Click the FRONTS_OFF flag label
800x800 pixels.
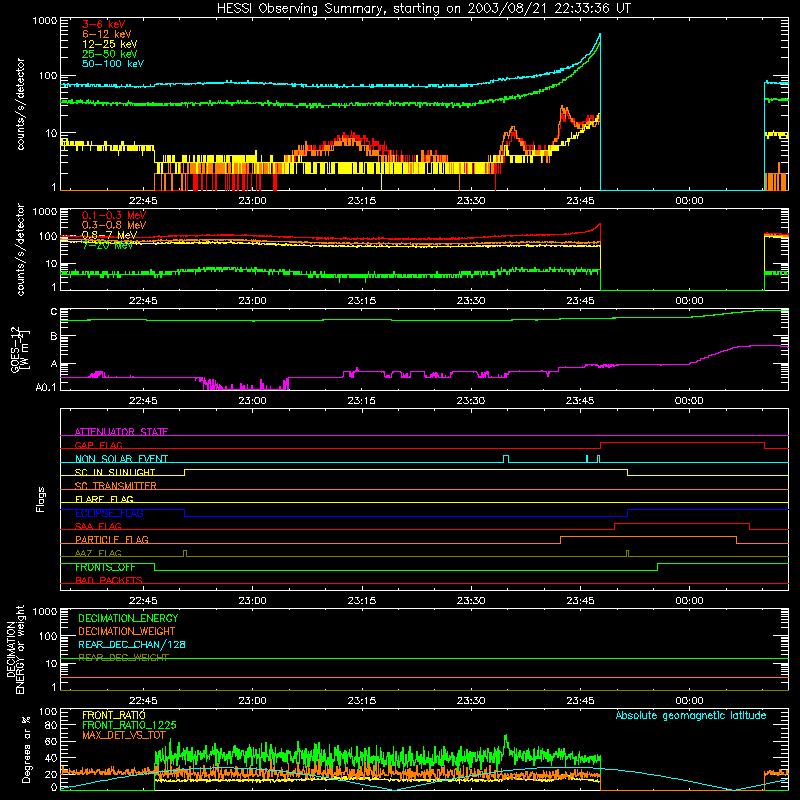[105, 567]
